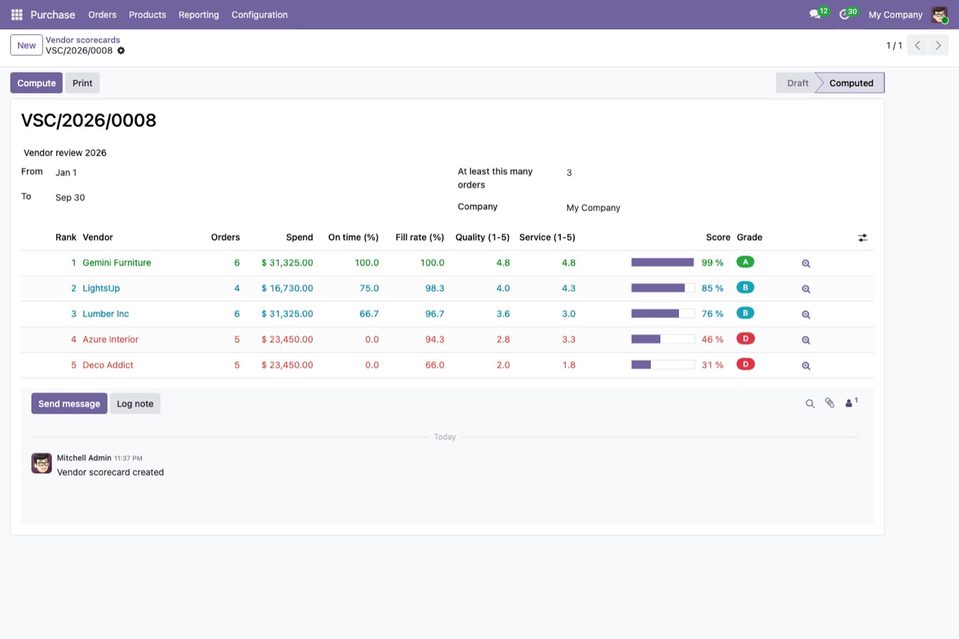Attach files with the paperclip icon
Screen dimensions: 959x639
[x=829, y=403]
